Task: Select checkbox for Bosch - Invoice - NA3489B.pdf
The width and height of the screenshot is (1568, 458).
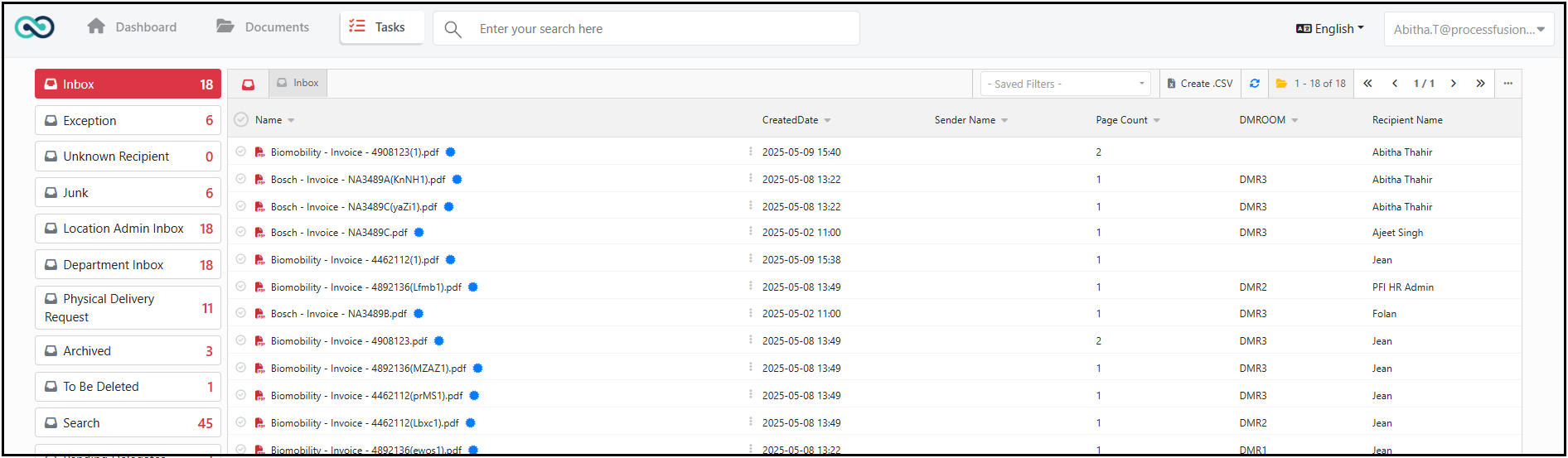Action: (240, 313)
